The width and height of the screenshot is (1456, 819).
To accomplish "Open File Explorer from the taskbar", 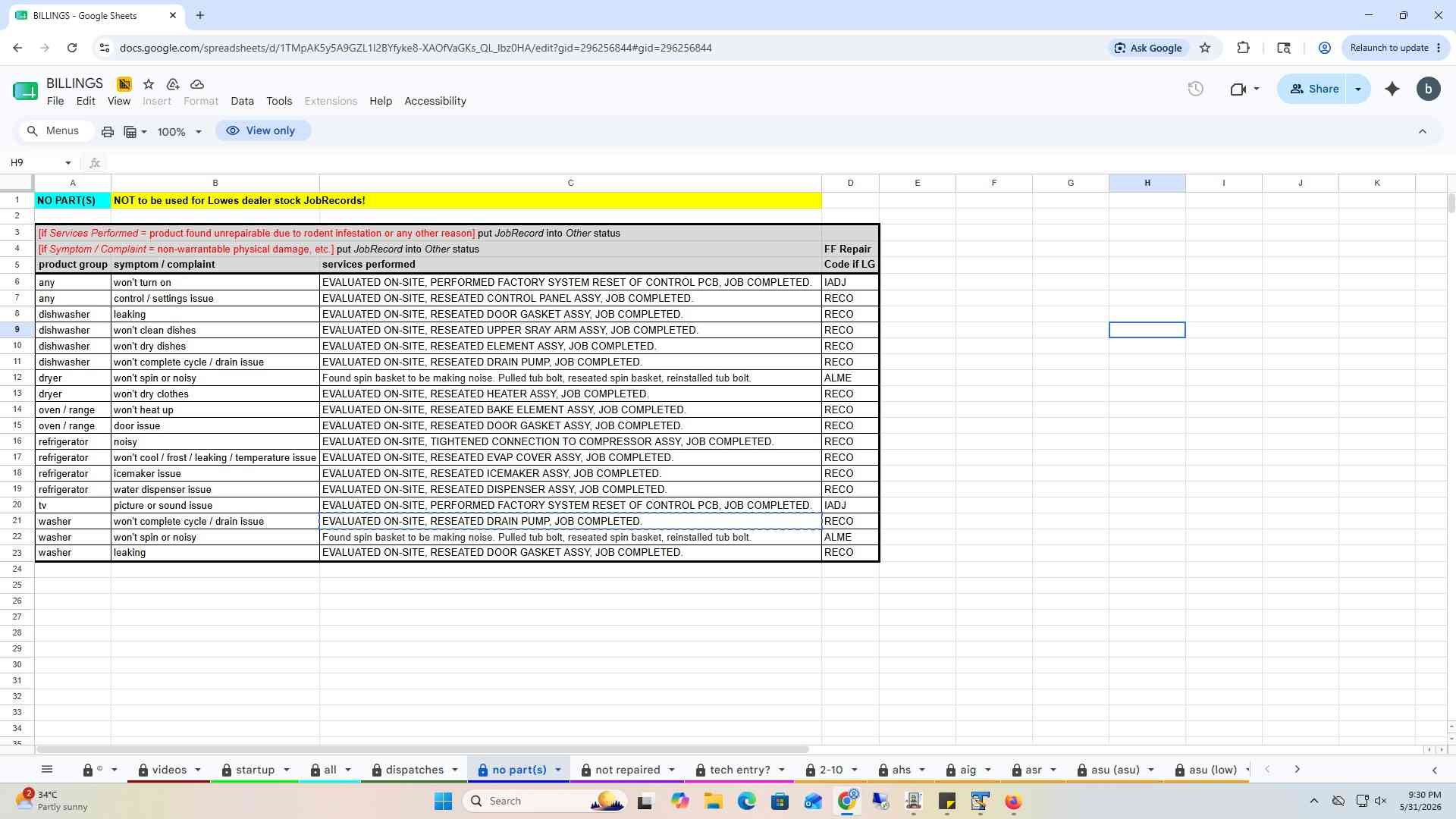I will [713, 801].
